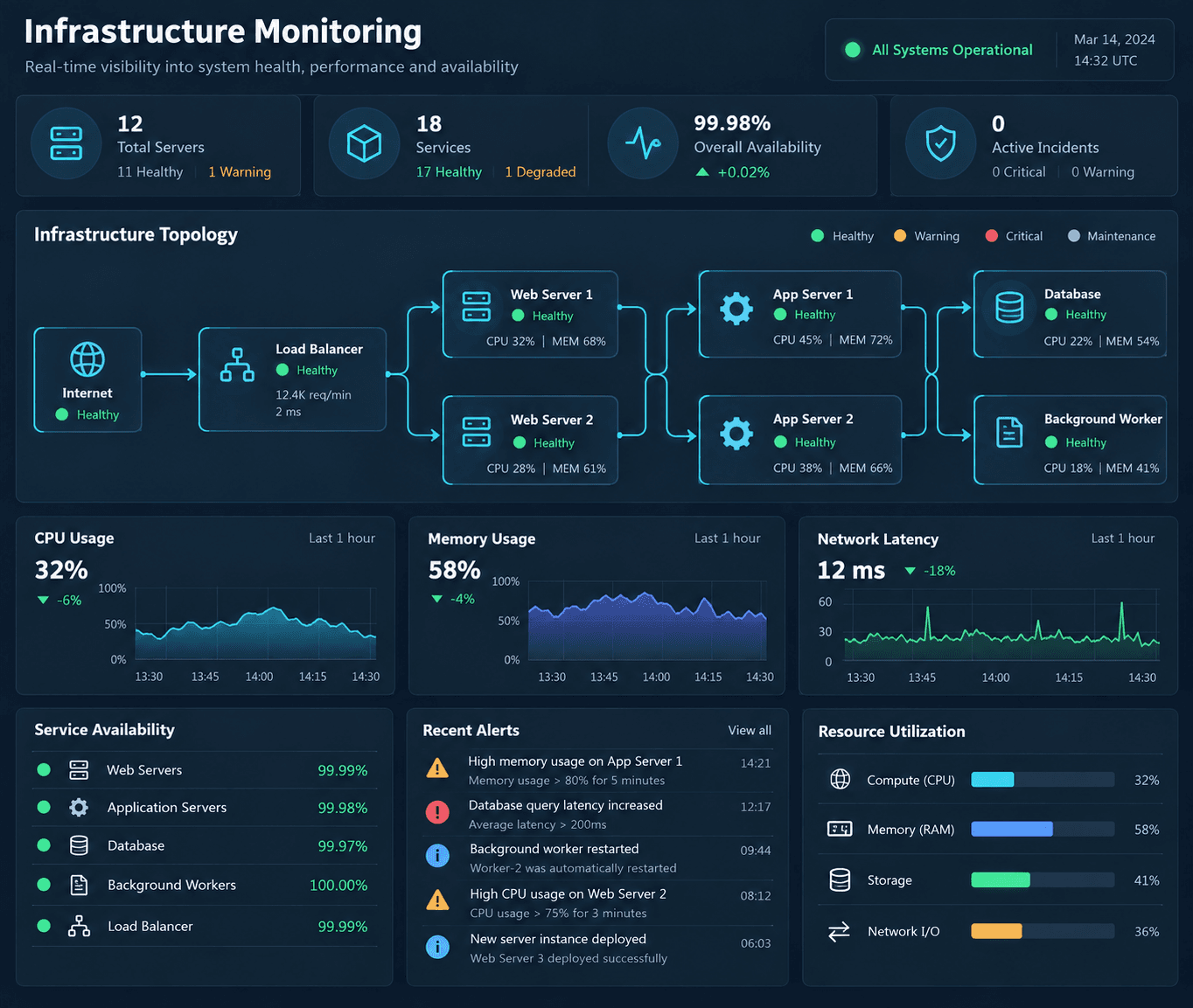Screen dimensions: 1193x1008
Task: Click the Network Latency line chart
Action: tap(1001, 625)
